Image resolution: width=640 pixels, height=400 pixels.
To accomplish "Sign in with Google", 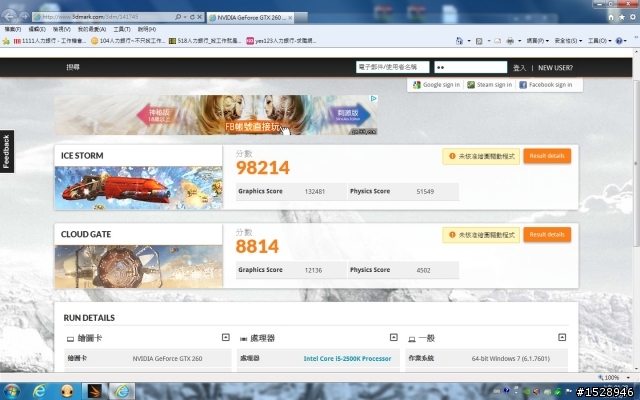I will [436, 85].
